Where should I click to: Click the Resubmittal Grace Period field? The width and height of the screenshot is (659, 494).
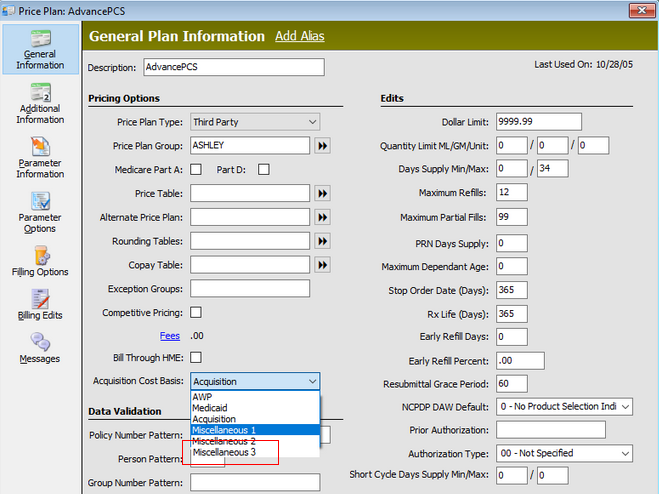point(511,384)
